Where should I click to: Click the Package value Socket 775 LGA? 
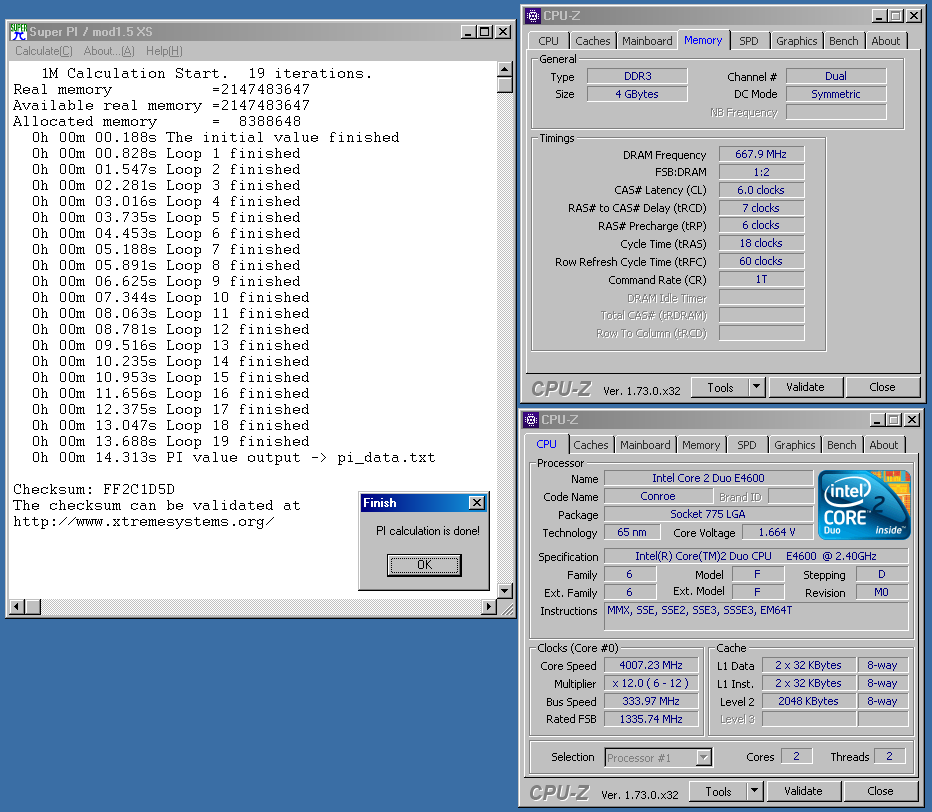(x=709, y=514)
